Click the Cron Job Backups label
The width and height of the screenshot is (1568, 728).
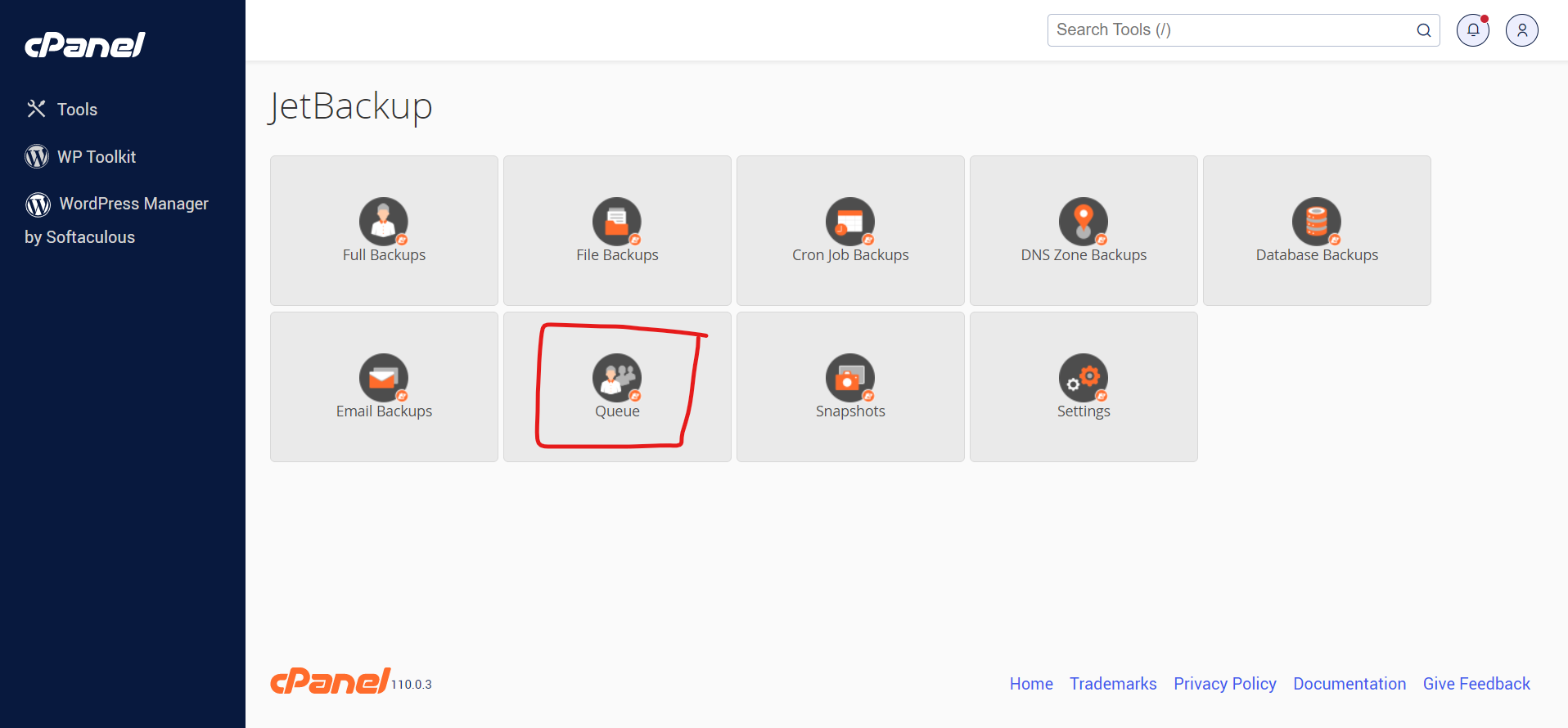pyautogui.click(x=850, y=255)
